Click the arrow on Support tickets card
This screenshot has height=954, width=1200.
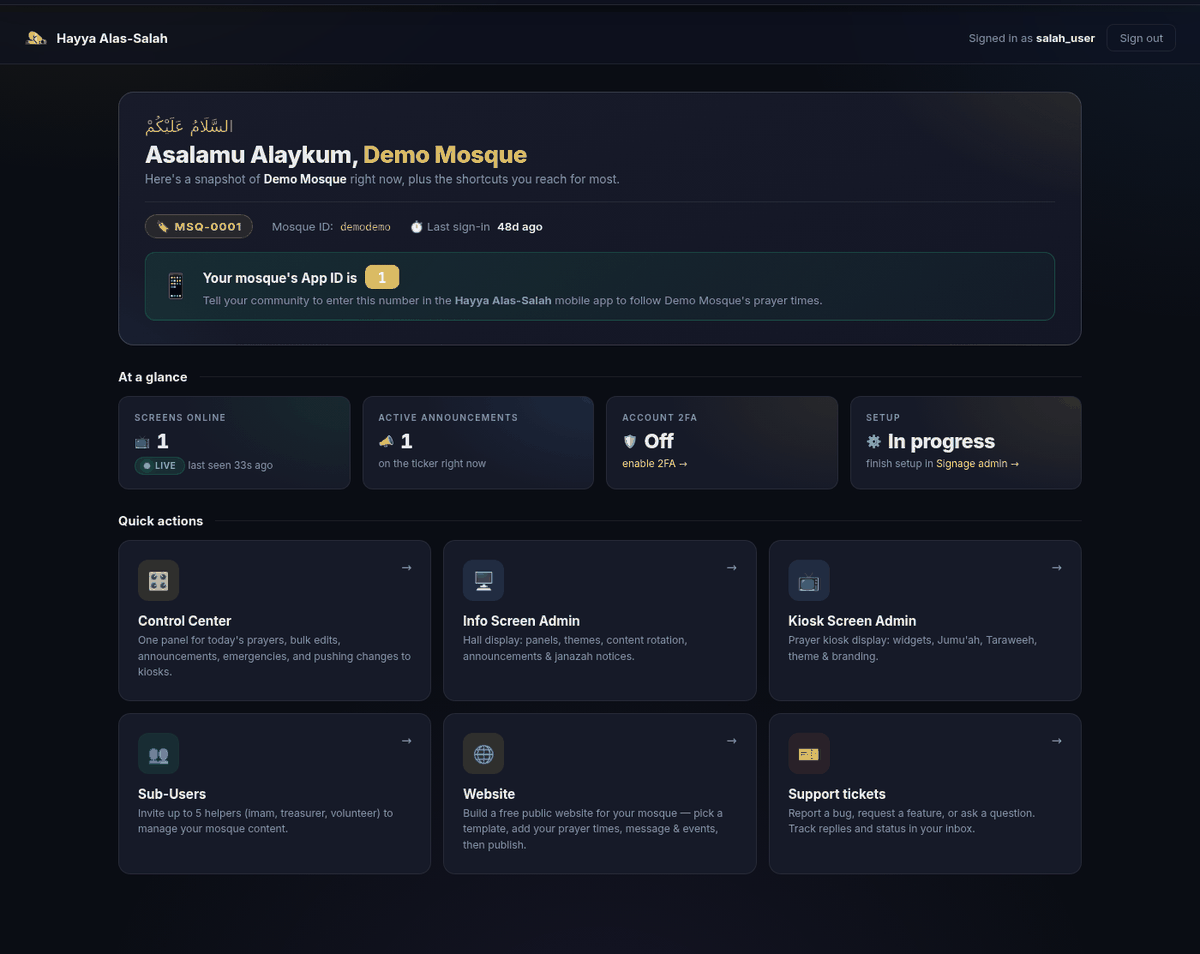click(1056, 741)
